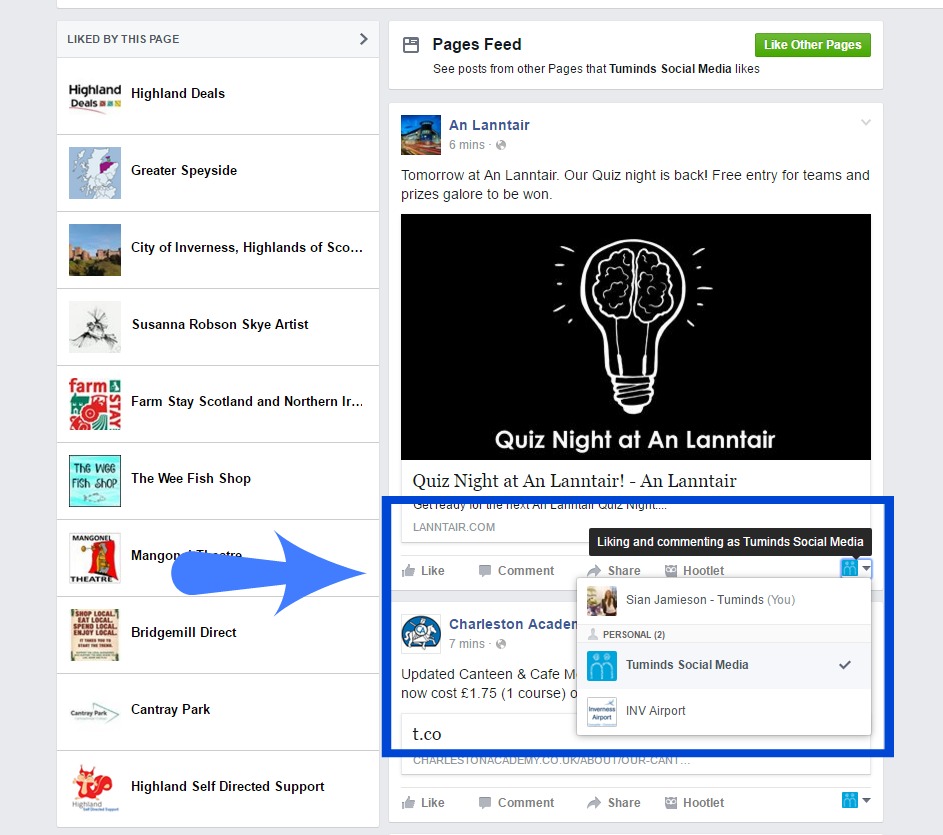Open the Bridgemill Direct page
Image resolution: width=943 pixels, height=835 pixels.
coord(183,633)
